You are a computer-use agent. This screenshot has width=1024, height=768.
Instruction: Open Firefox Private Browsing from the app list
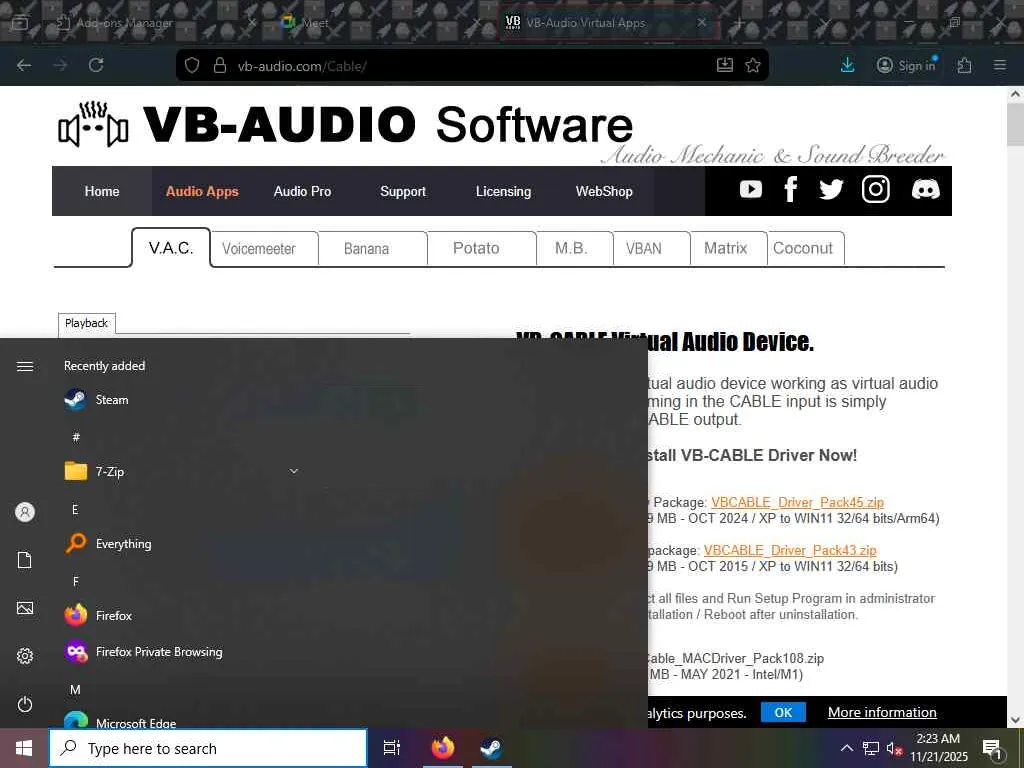coord(183,652)
